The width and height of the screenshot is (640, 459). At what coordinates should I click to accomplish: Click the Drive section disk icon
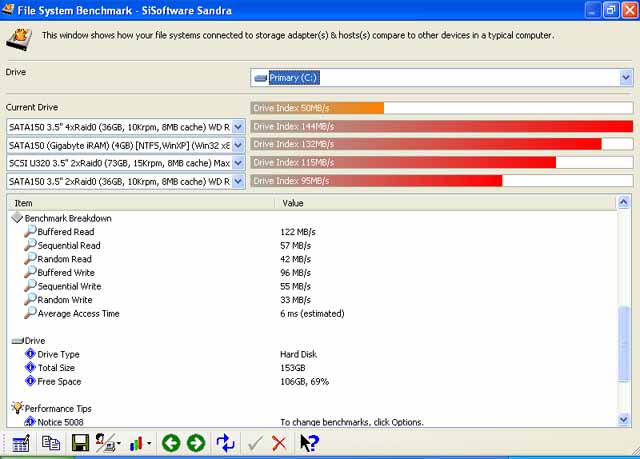(x=17, y=341)
